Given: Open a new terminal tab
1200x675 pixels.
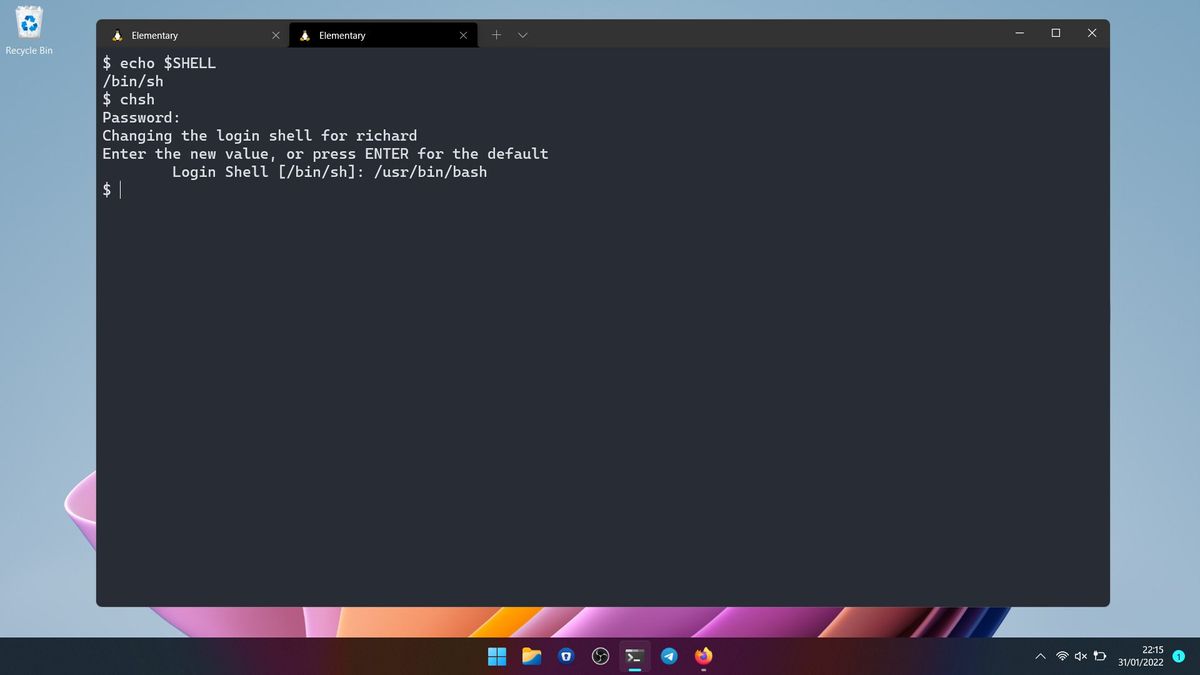Looking at the screenshot, I should [x=497, y=34].
